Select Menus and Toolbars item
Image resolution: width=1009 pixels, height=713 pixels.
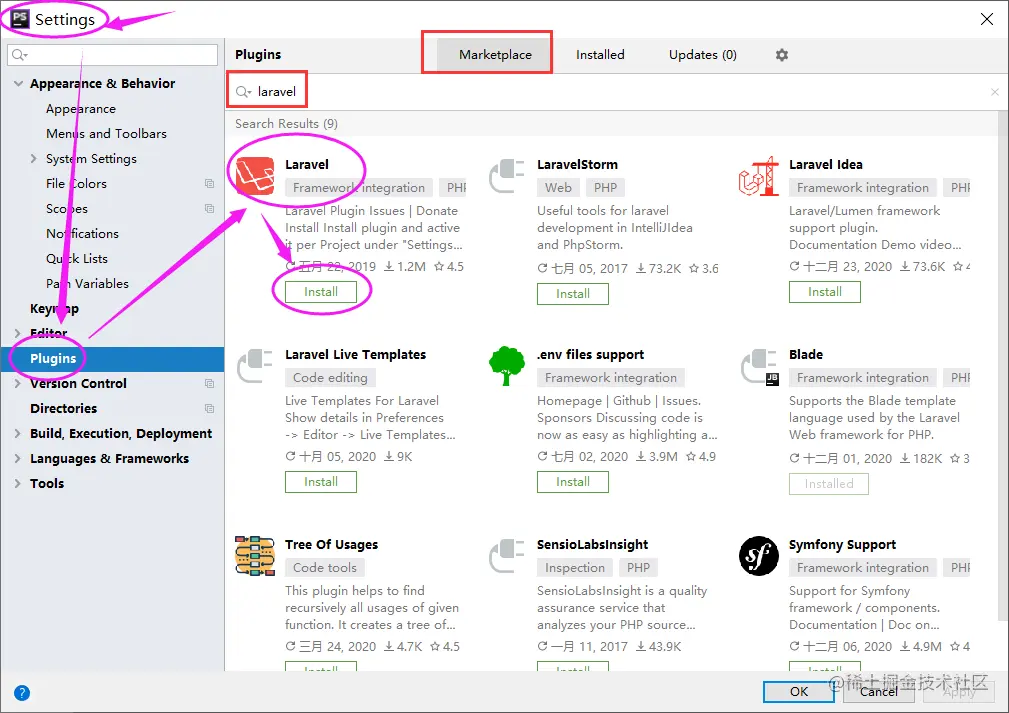106,134
